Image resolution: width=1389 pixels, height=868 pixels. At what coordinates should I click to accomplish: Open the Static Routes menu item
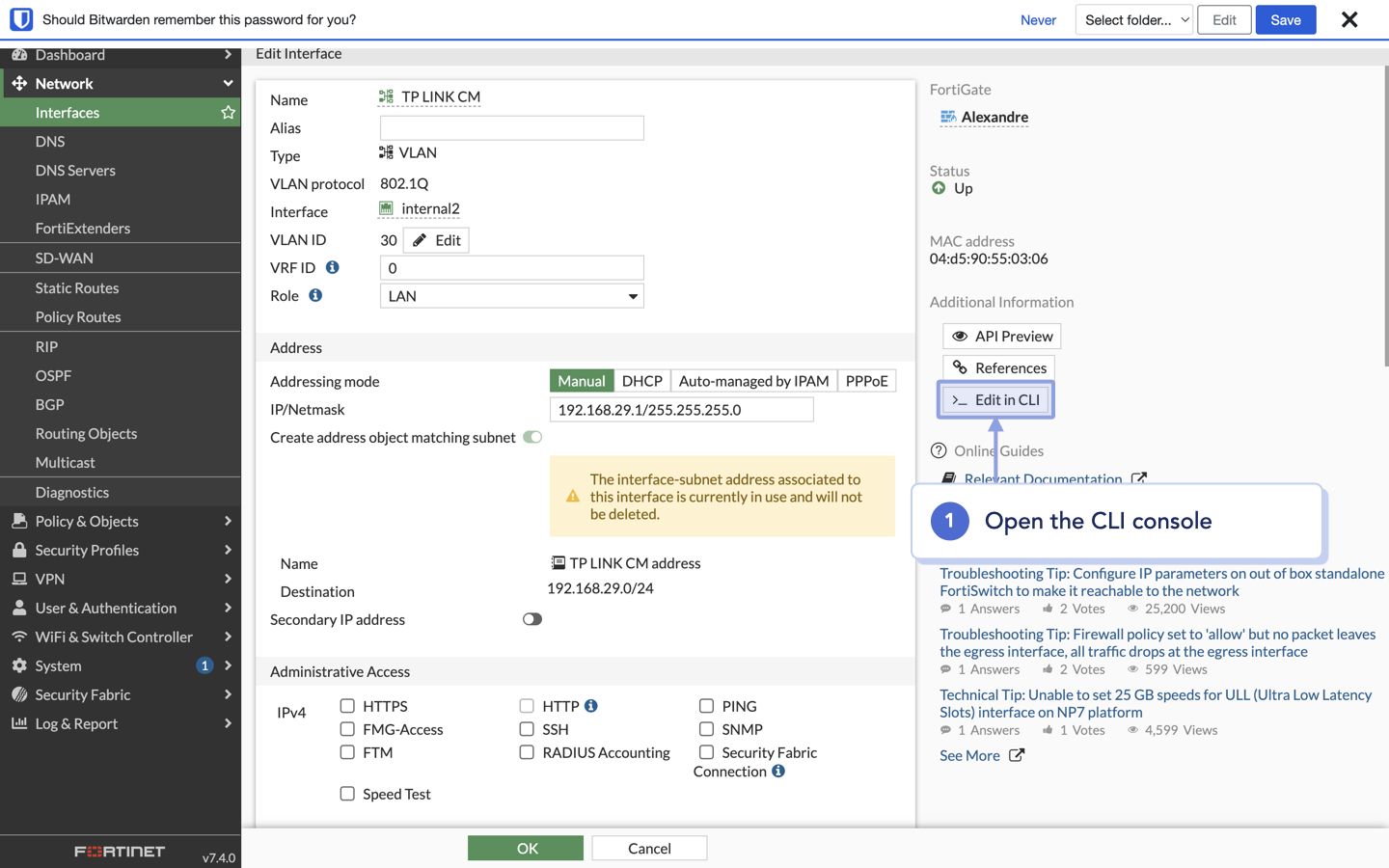click(x=76, y=287)
